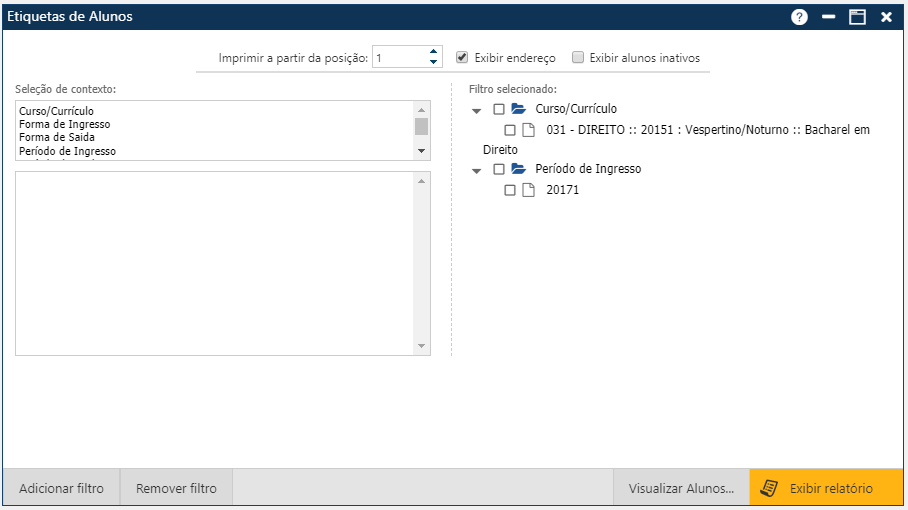
Task: Close the Etiquetas de Alunos dialog
Action: 886,17
